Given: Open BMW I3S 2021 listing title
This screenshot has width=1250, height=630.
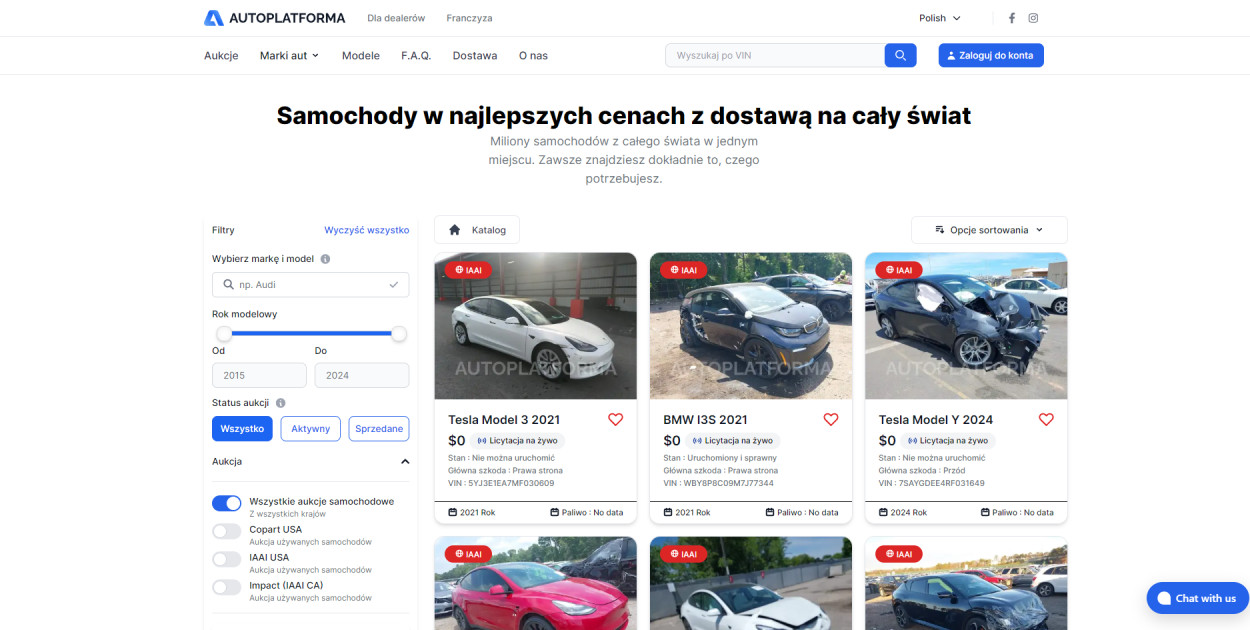Looking at the screenshot, I should [x=705, y=420].
